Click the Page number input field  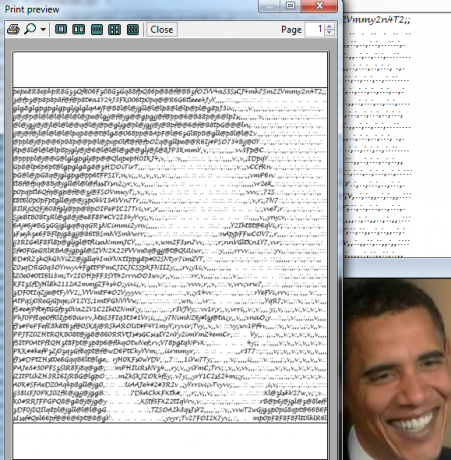[x=314, y=29]
